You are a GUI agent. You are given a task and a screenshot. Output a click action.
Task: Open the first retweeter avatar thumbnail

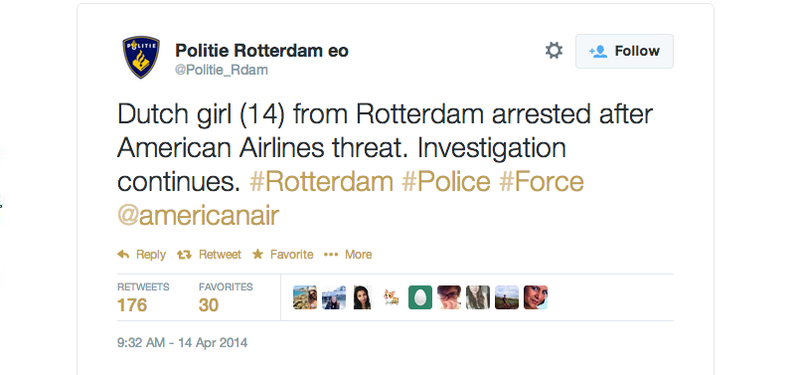point(305,297)
